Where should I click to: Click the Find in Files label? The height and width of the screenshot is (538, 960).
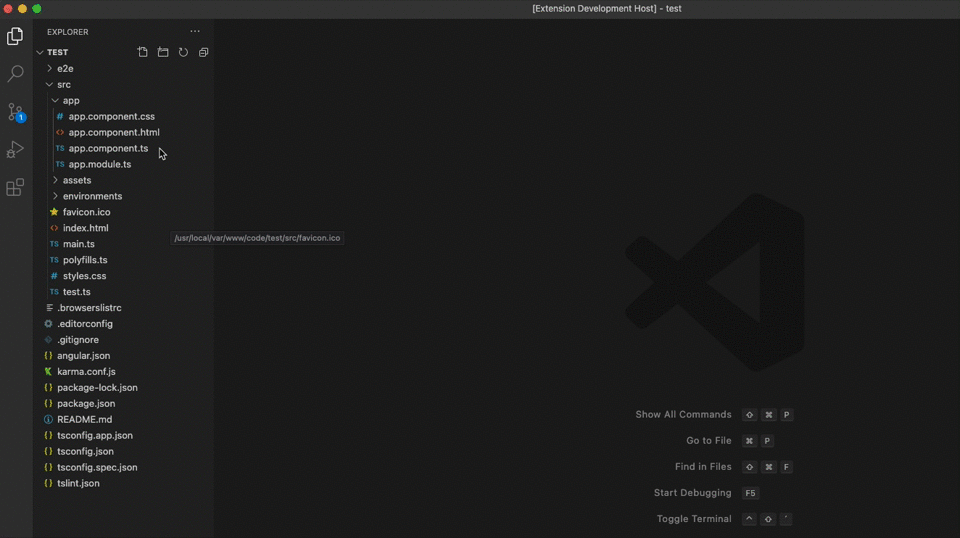pos(703,466)
